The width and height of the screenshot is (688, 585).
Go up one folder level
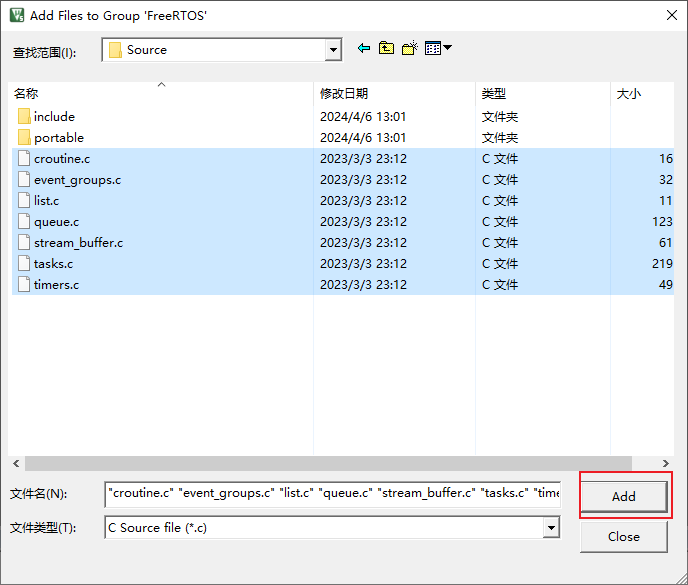tap(386, 49)
